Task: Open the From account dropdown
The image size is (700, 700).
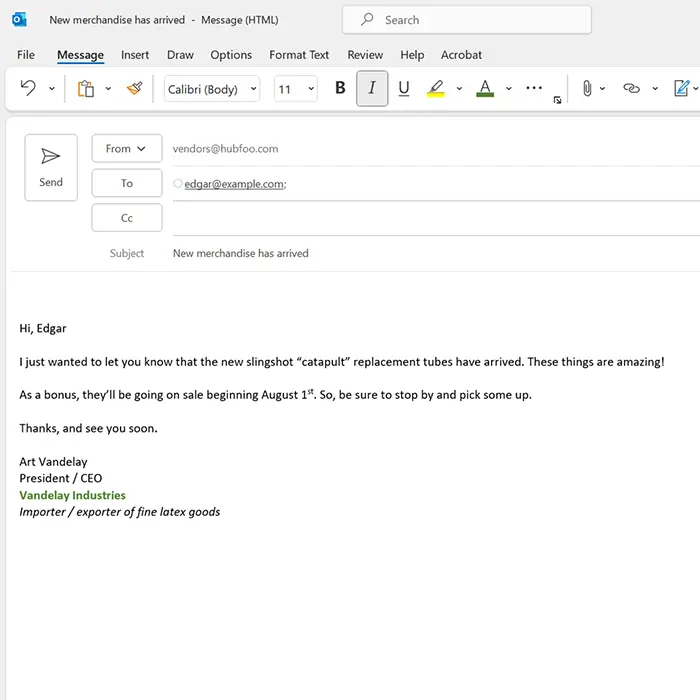Action: 127,148
